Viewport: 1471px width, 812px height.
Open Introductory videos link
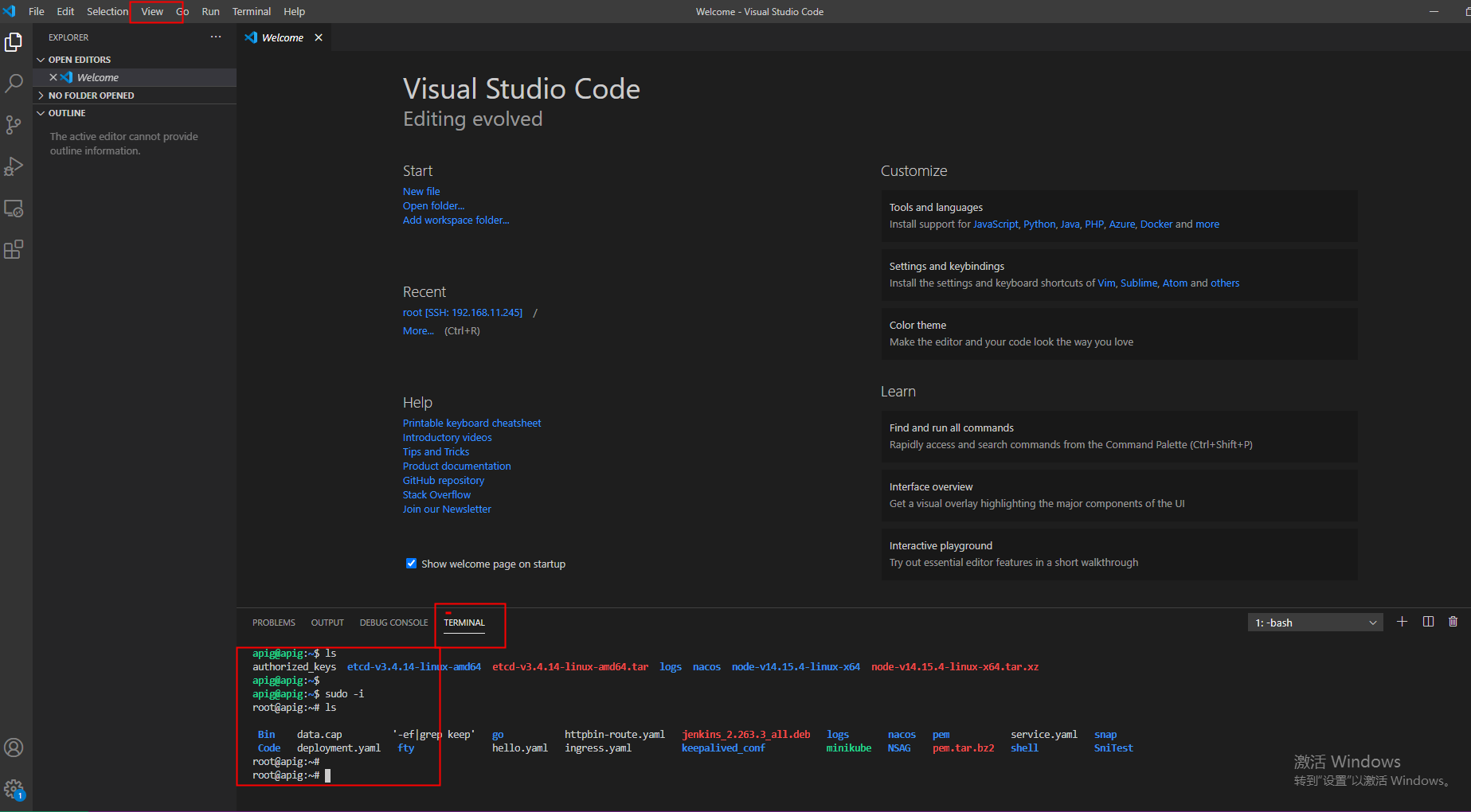pos(447,437)
